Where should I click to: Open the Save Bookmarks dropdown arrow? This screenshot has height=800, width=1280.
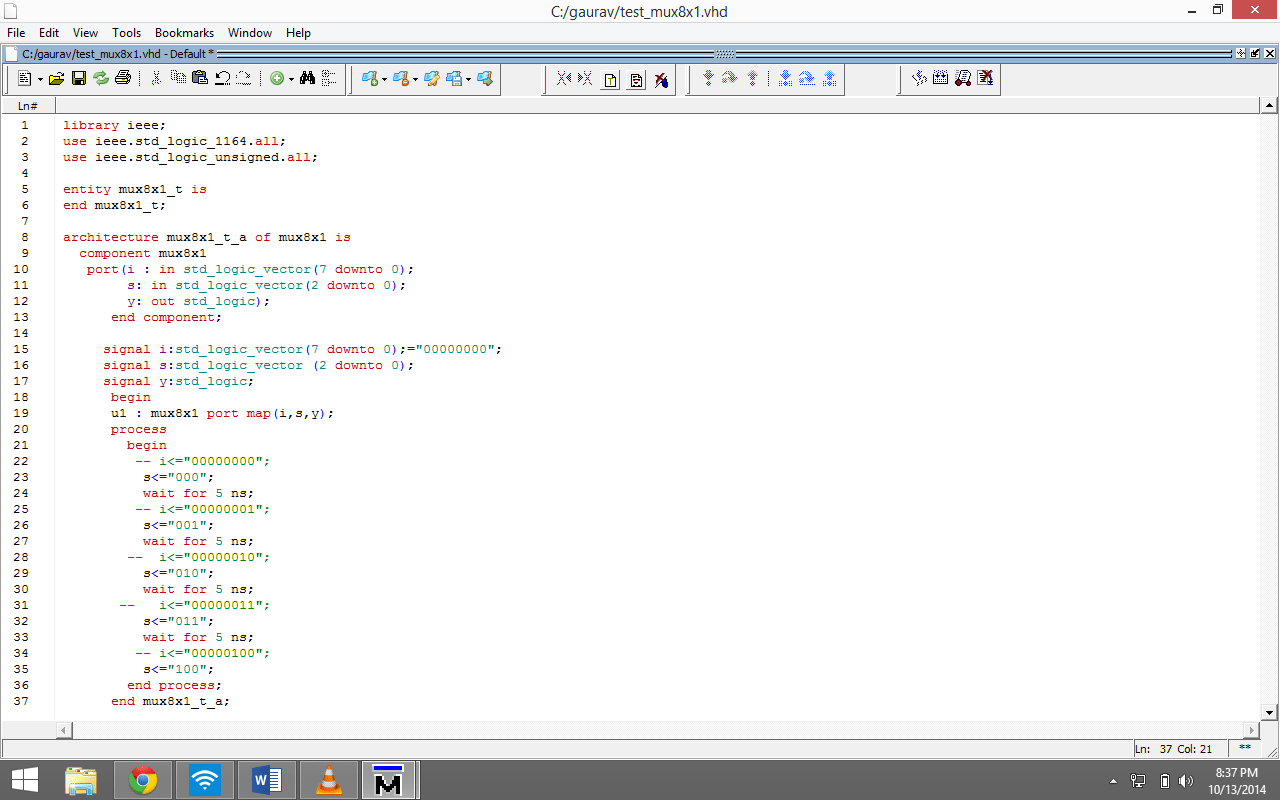pyautogui.click(x=469, y=79)
